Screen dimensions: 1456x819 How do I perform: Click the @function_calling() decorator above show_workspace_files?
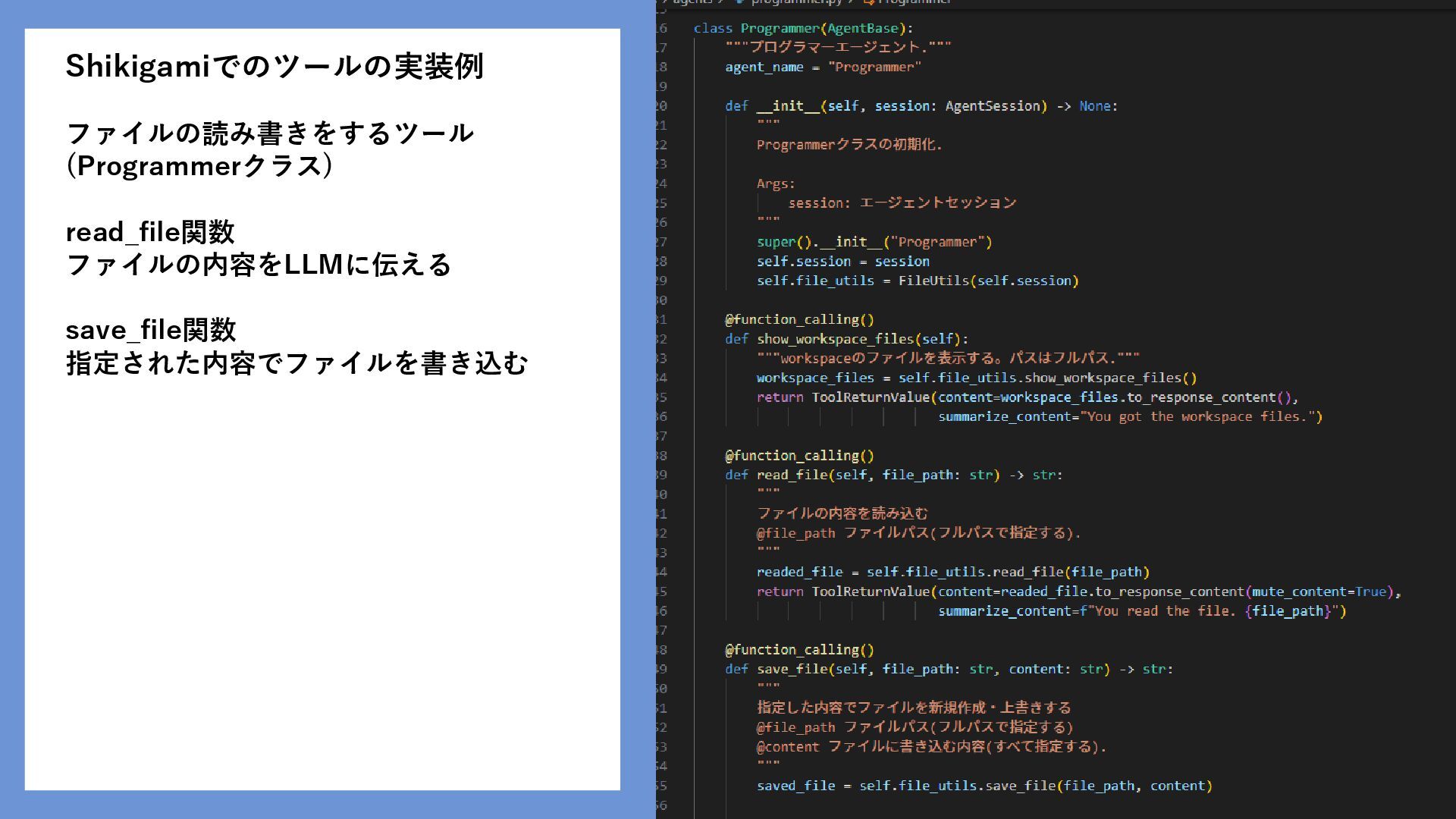coord(799,319)
